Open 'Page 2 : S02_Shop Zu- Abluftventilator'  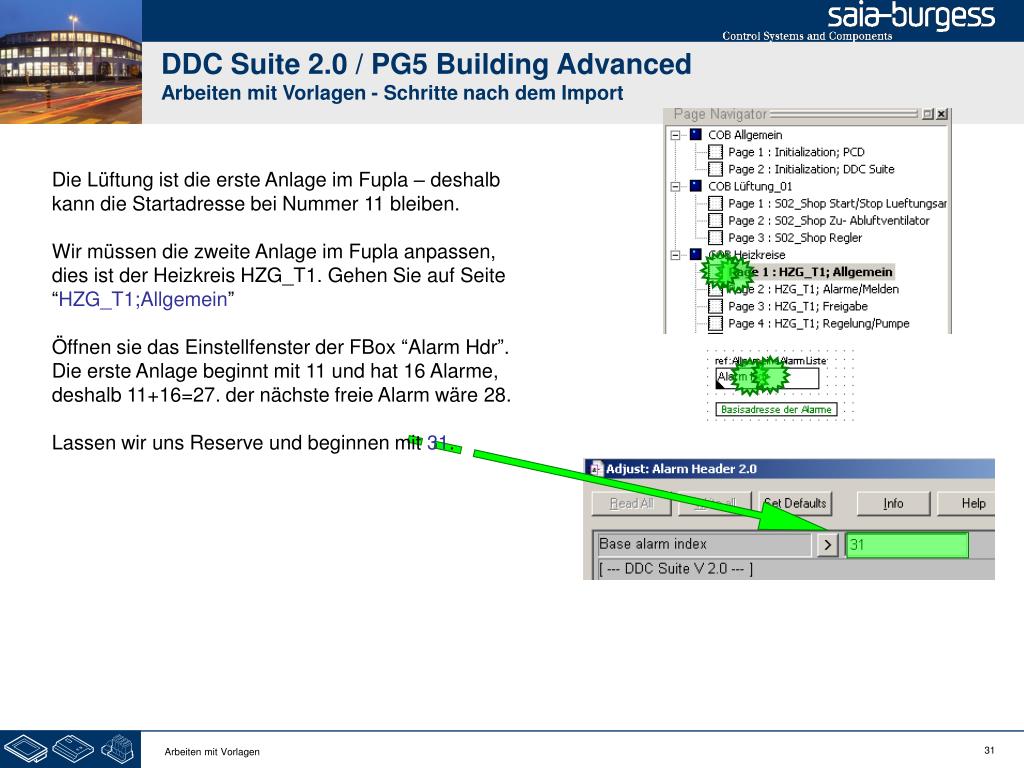(829, 221)
